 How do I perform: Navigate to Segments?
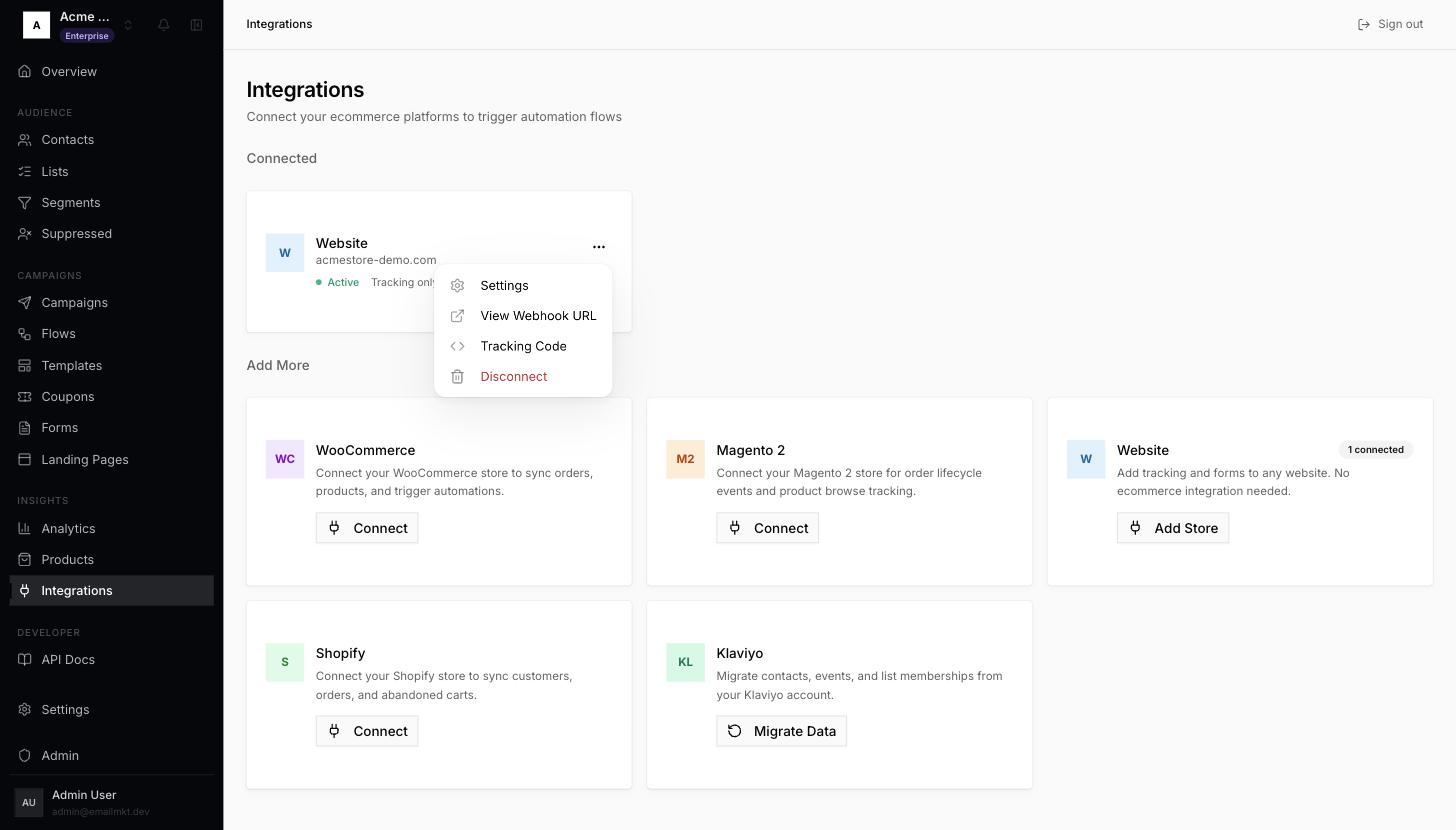point(111,203)
